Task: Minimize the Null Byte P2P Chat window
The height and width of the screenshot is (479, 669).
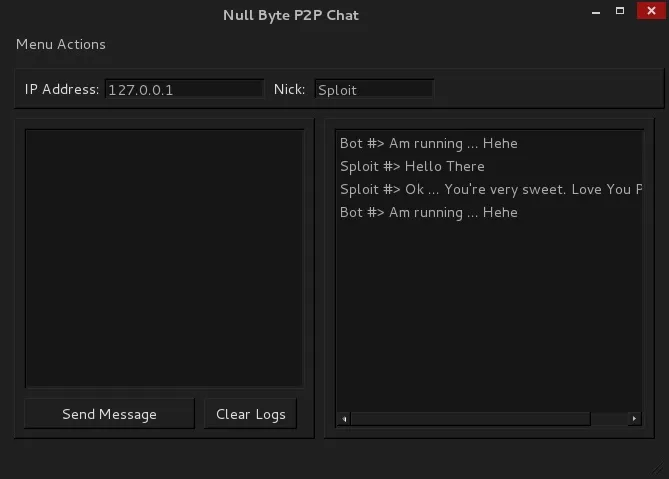Action: point(596,12)
